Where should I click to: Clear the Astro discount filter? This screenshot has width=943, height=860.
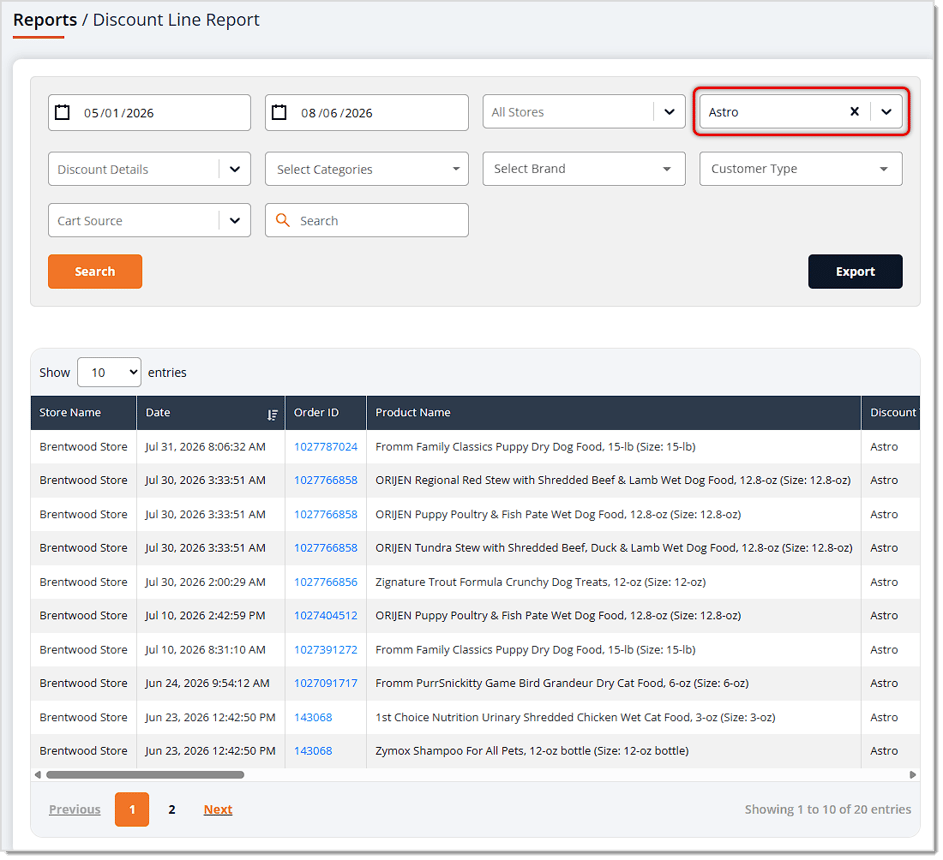[x=854, y=111]
